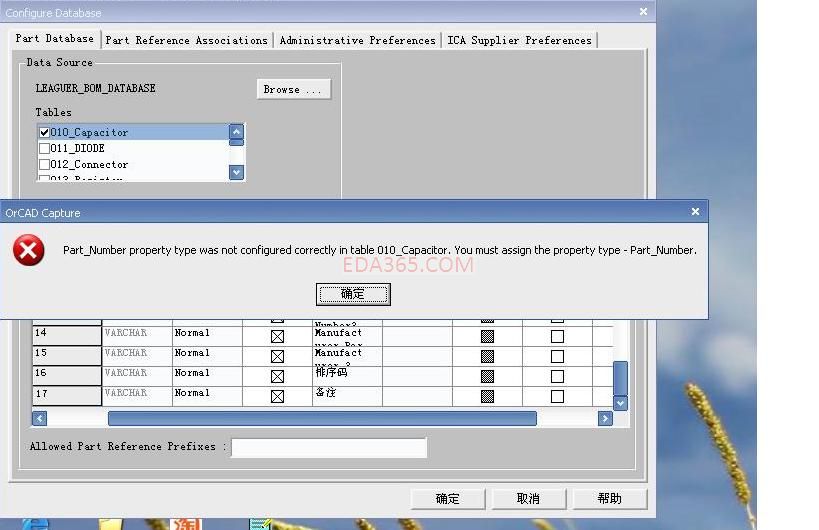Screen dimensions: 819x530
Task: Select row header 14 in property grid
Action: (x=67, y=336)
